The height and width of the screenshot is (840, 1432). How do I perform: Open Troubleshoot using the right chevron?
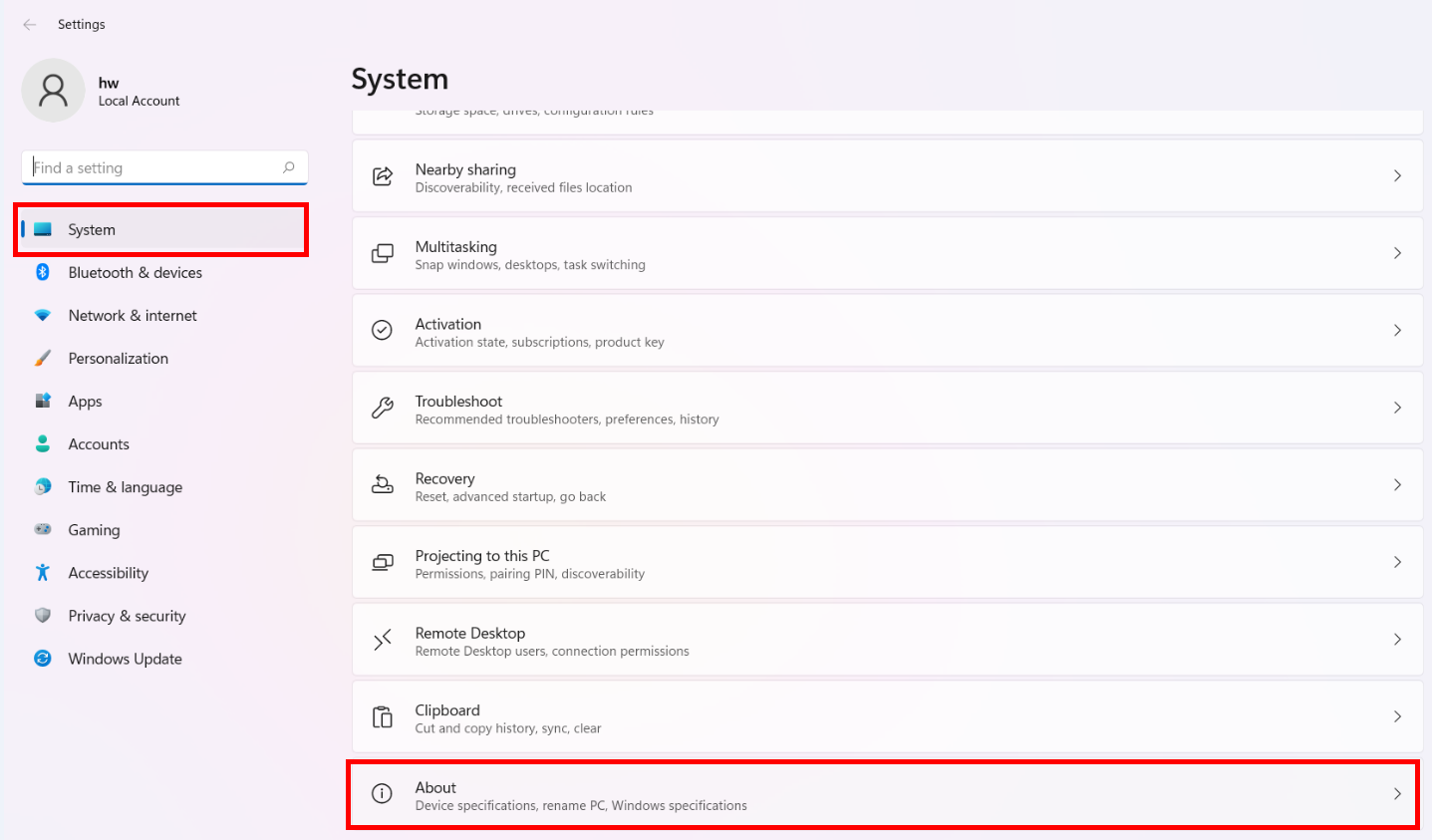click(x=1397, y=408)
